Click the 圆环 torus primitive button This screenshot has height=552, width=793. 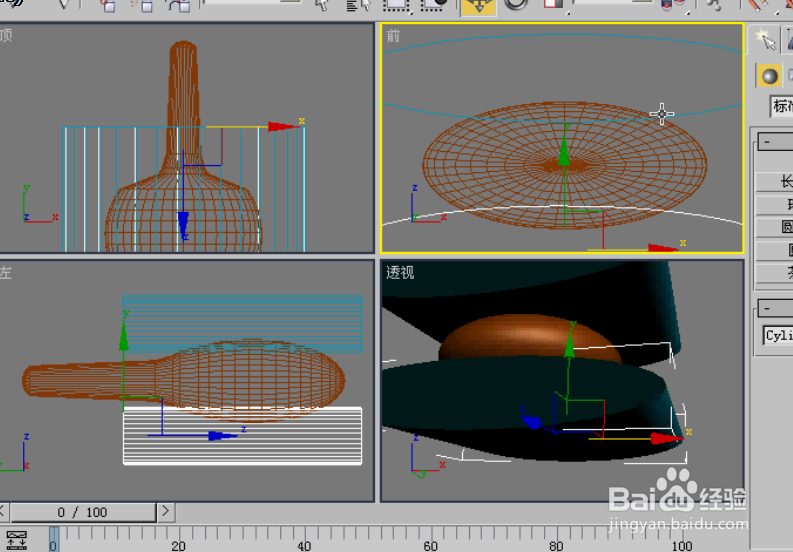point(774,250)
